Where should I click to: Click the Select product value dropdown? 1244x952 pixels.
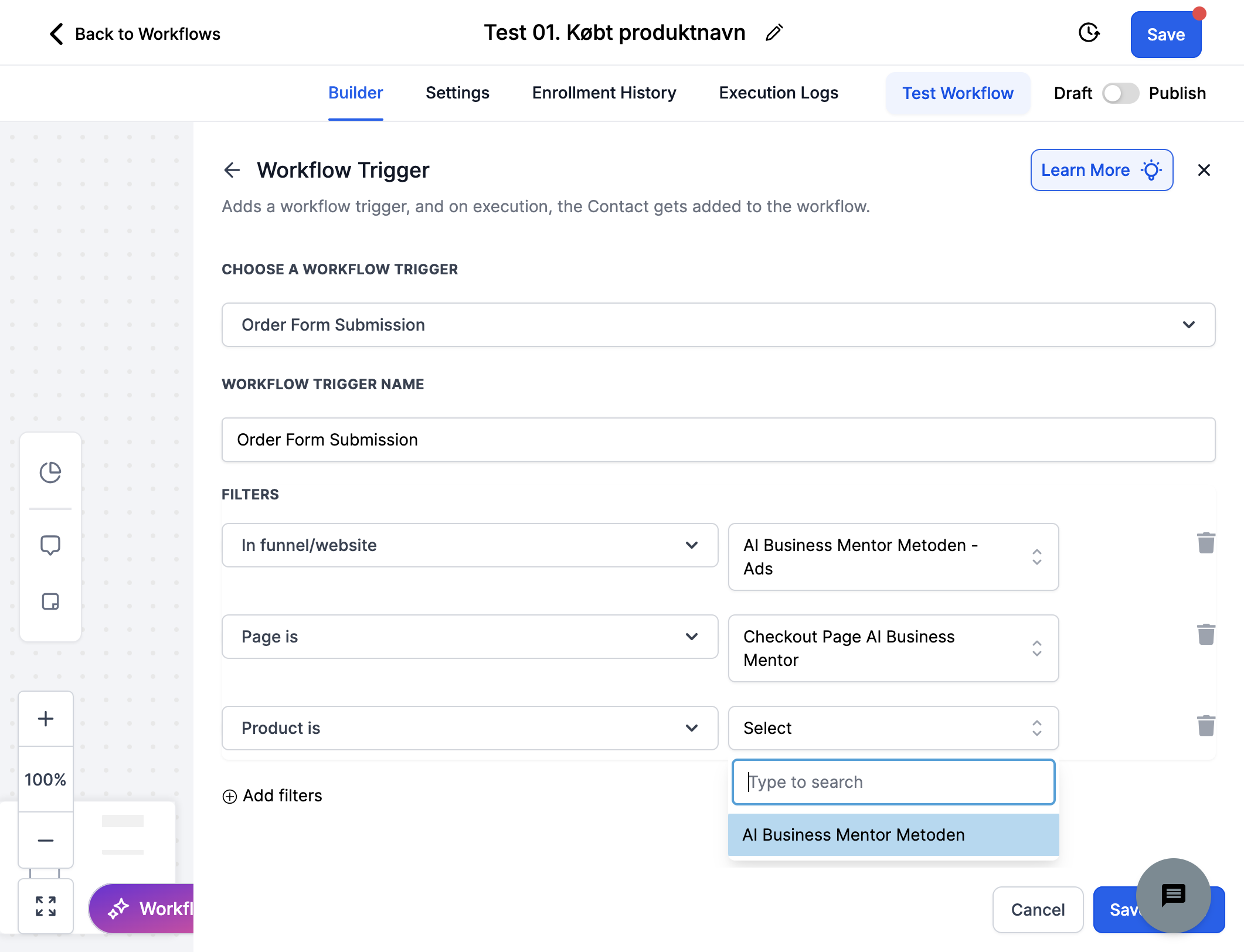click(x=893, y=728)
